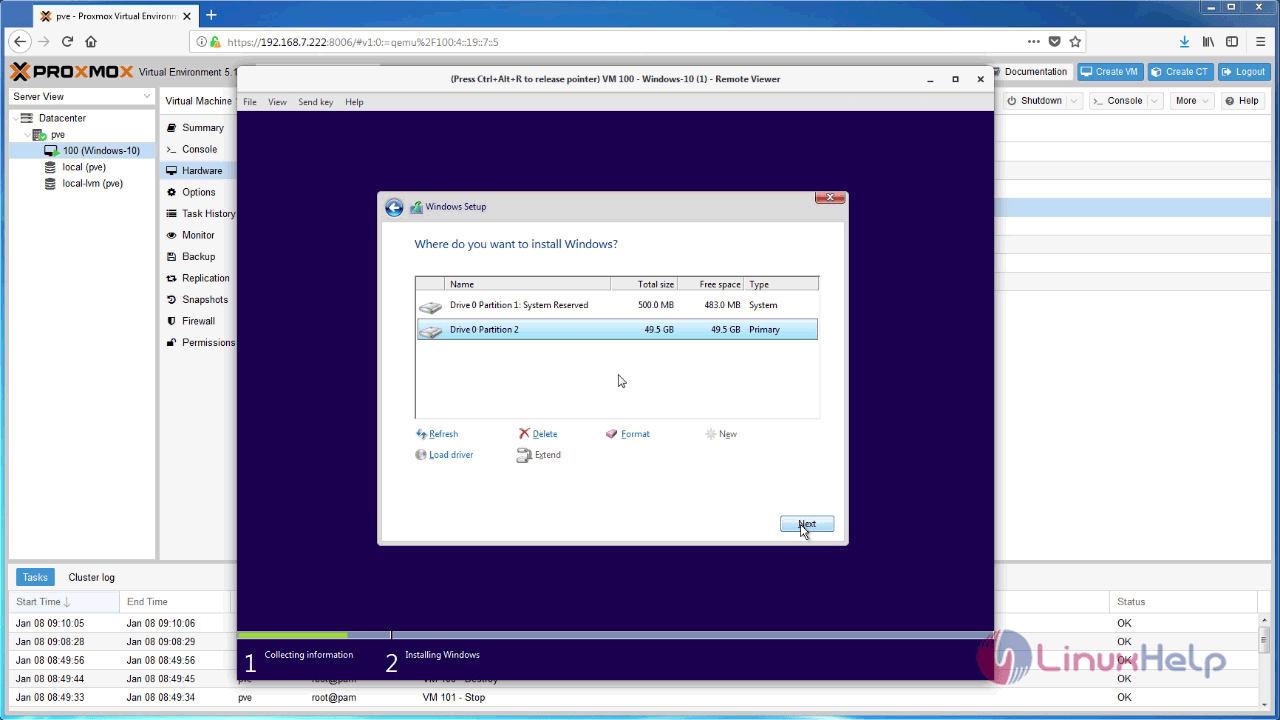The width and height of the screenshot is (1280, 720).
Task: Click Firefox home icon
Action: (91, 42)
